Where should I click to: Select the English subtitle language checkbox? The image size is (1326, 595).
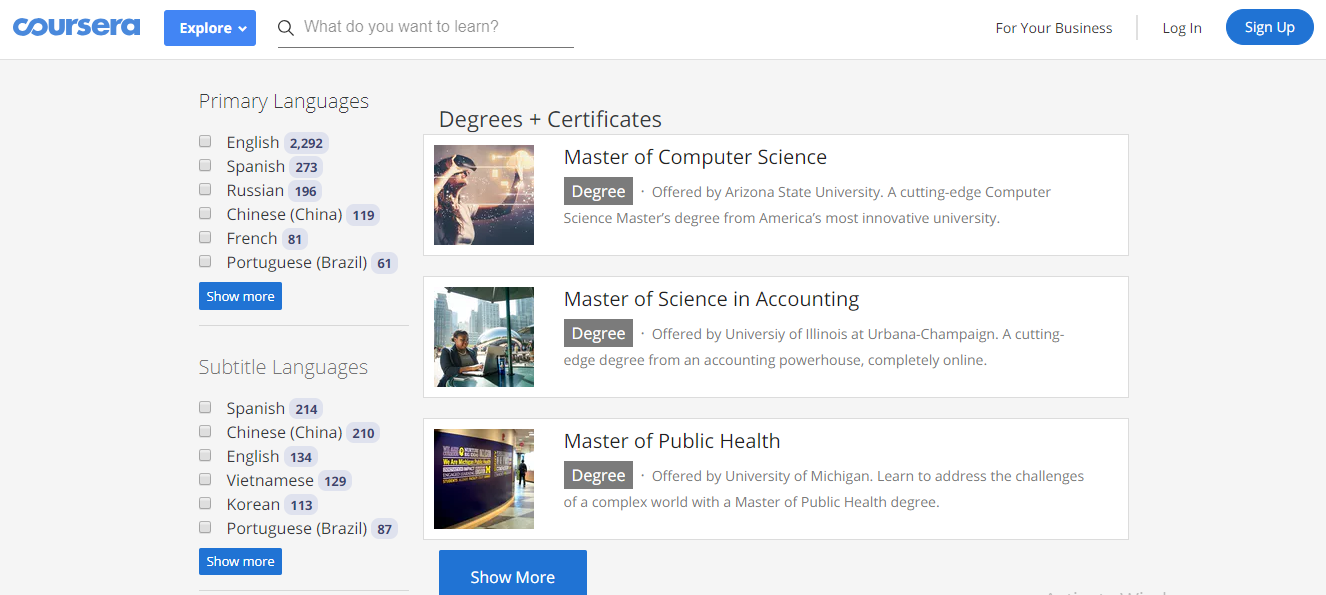[205, 455]
